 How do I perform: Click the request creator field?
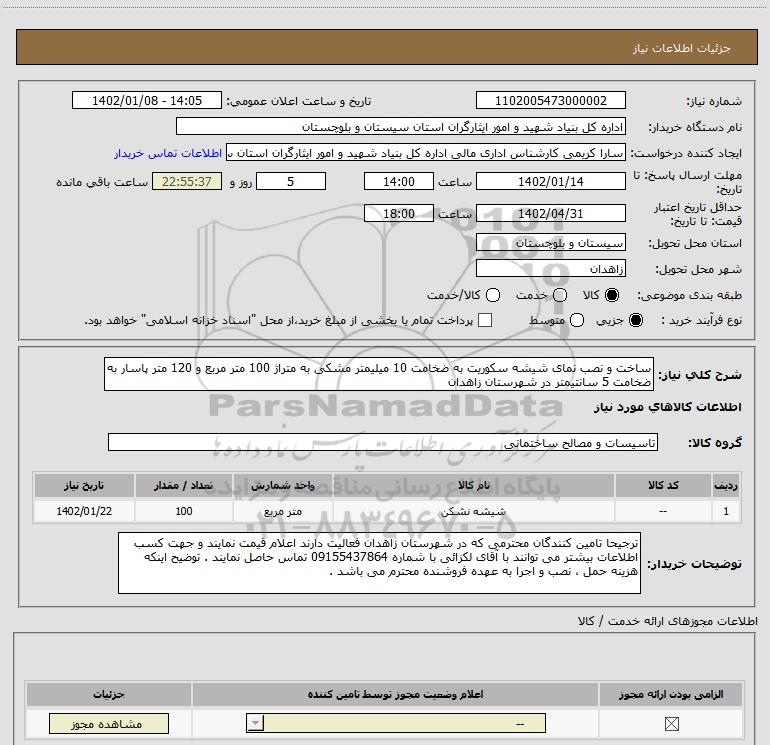click(426, 153)
